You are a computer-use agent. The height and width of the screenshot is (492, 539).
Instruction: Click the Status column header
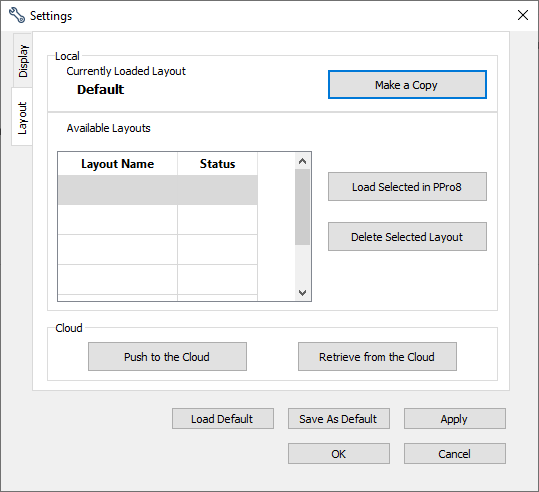218,164
